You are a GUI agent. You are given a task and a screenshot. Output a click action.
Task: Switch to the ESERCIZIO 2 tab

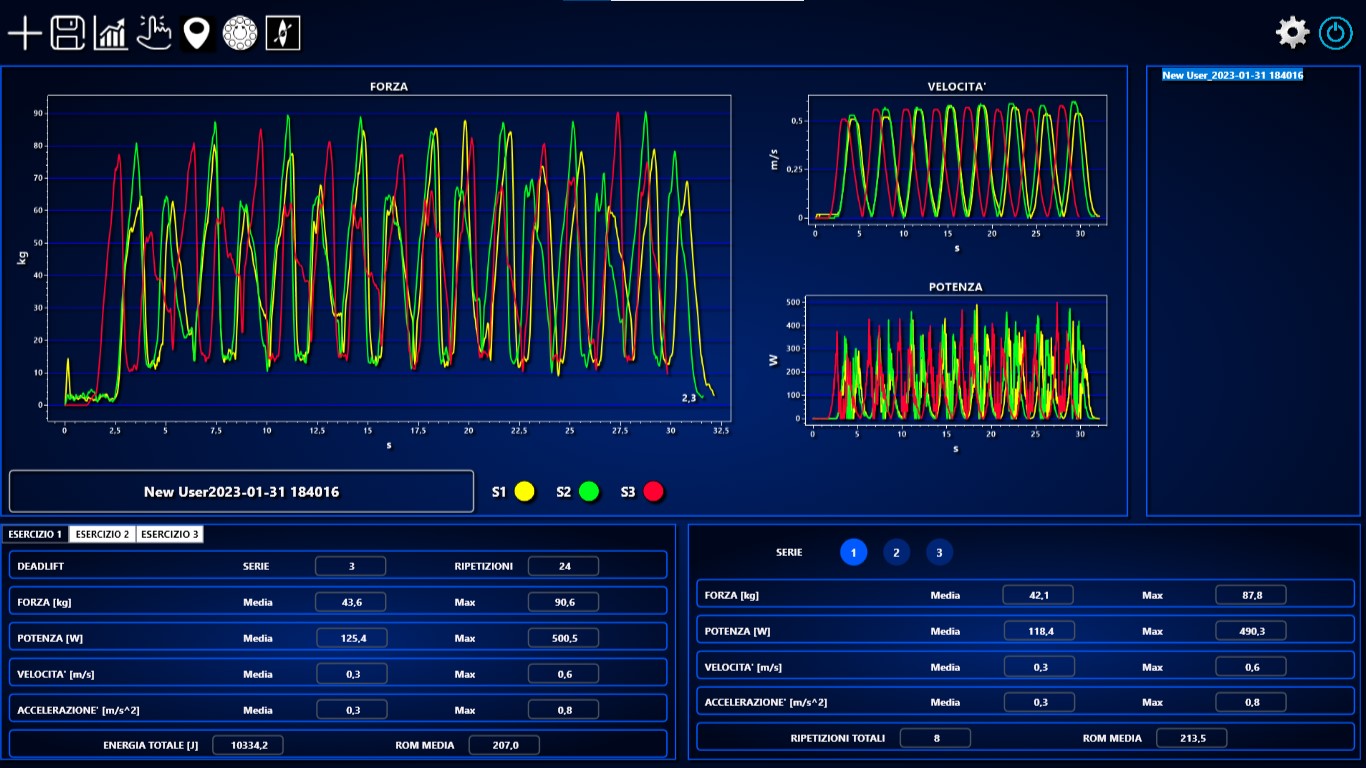[x=102, y=534]
